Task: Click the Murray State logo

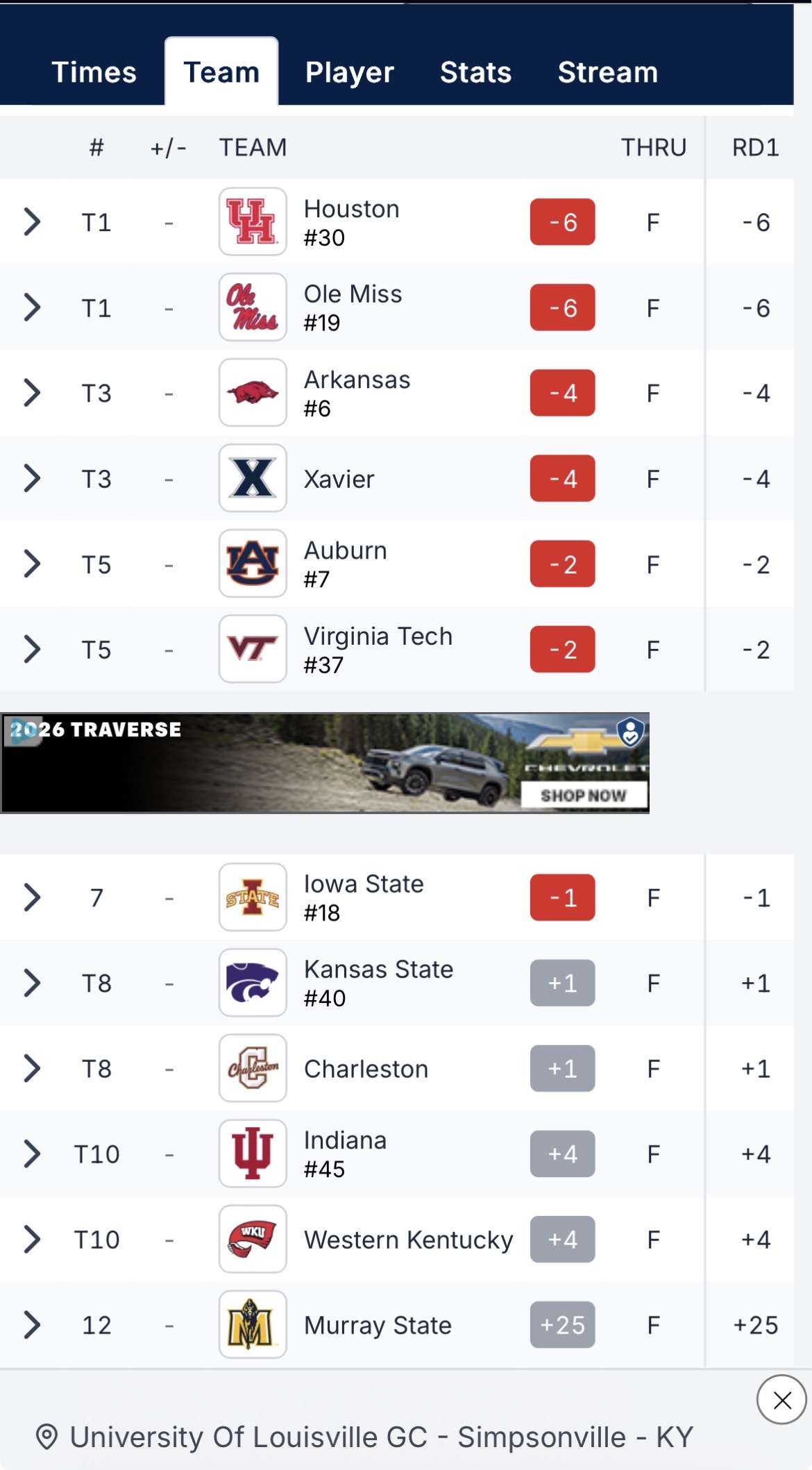Action: click(x=253, y=1324)
